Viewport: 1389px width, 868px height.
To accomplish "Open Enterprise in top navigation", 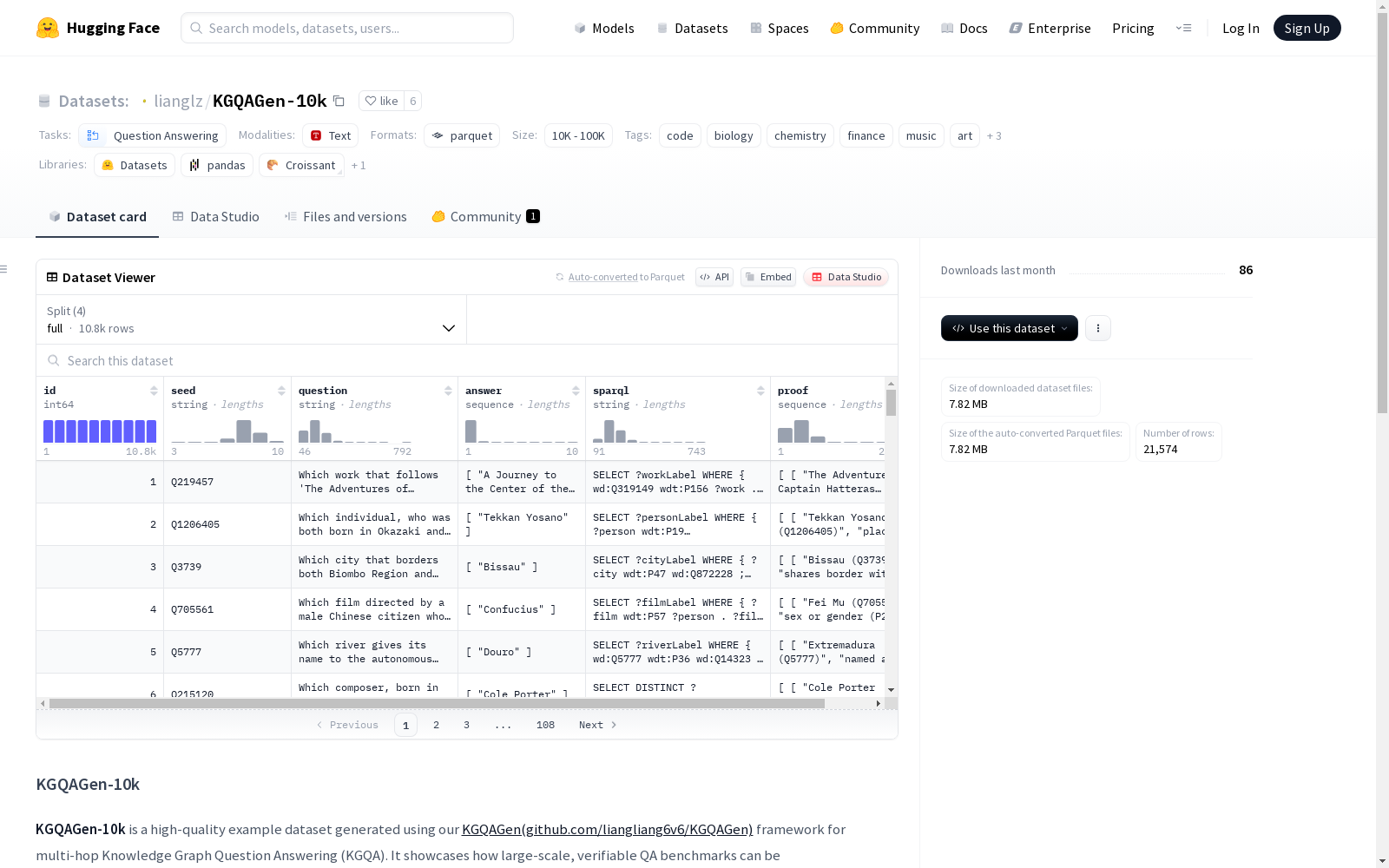I will coord(1050,28).
